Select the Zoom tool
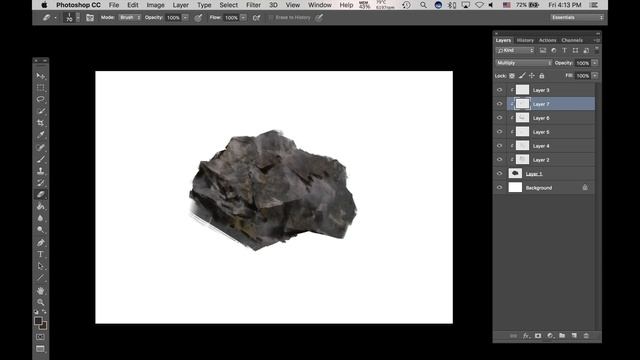The image size is (640, 360). [40, 302]
